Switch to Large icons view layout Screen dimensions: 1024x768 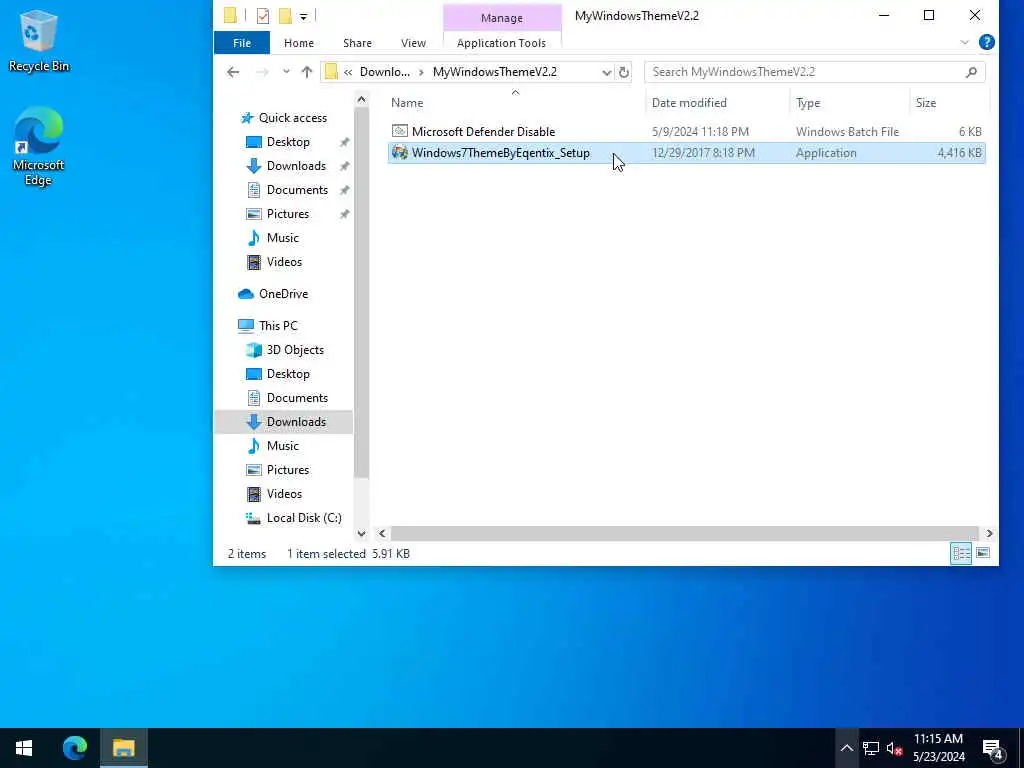coord(982,554)
